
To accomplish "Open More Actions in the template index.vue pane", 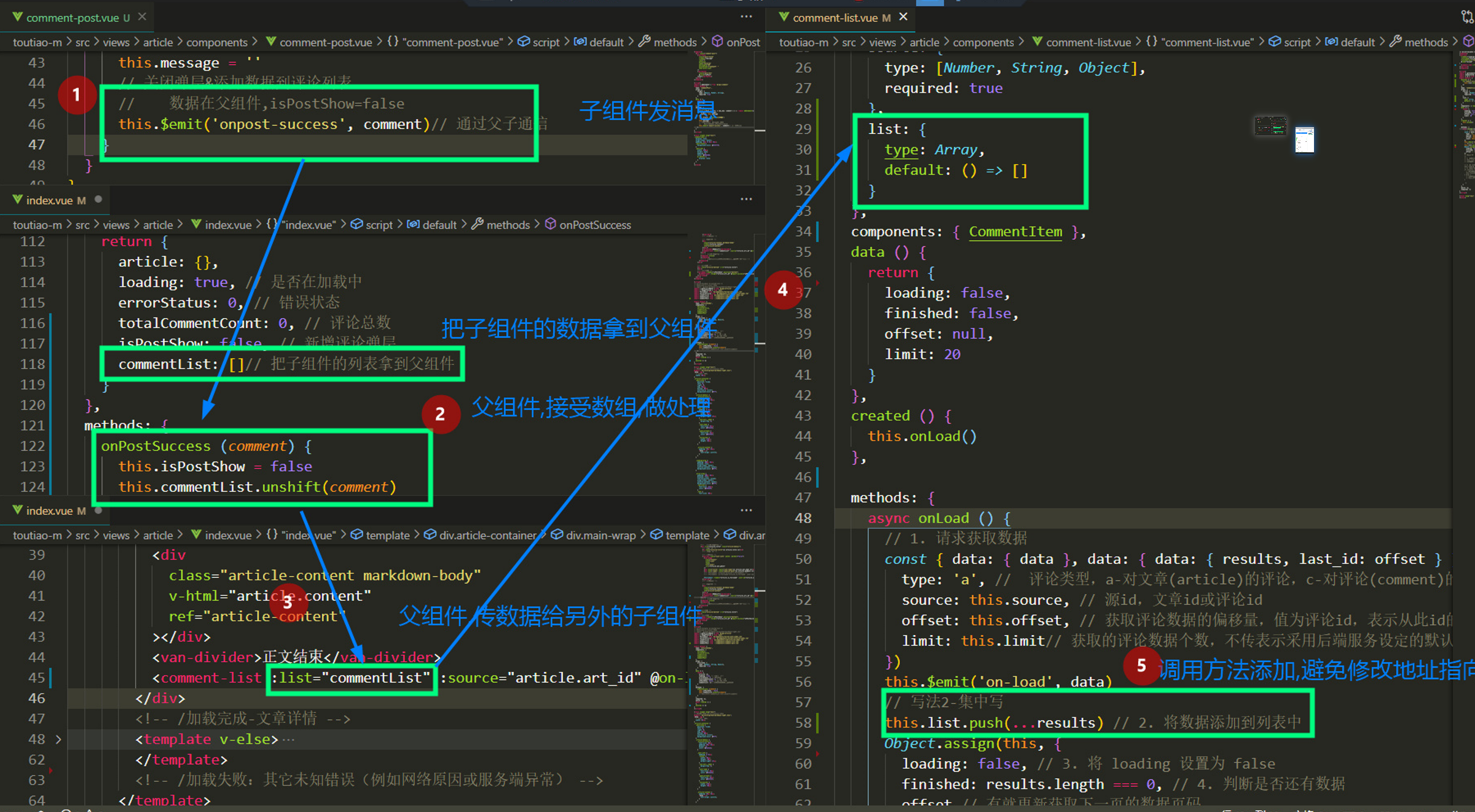I will [x=746, y=510].
